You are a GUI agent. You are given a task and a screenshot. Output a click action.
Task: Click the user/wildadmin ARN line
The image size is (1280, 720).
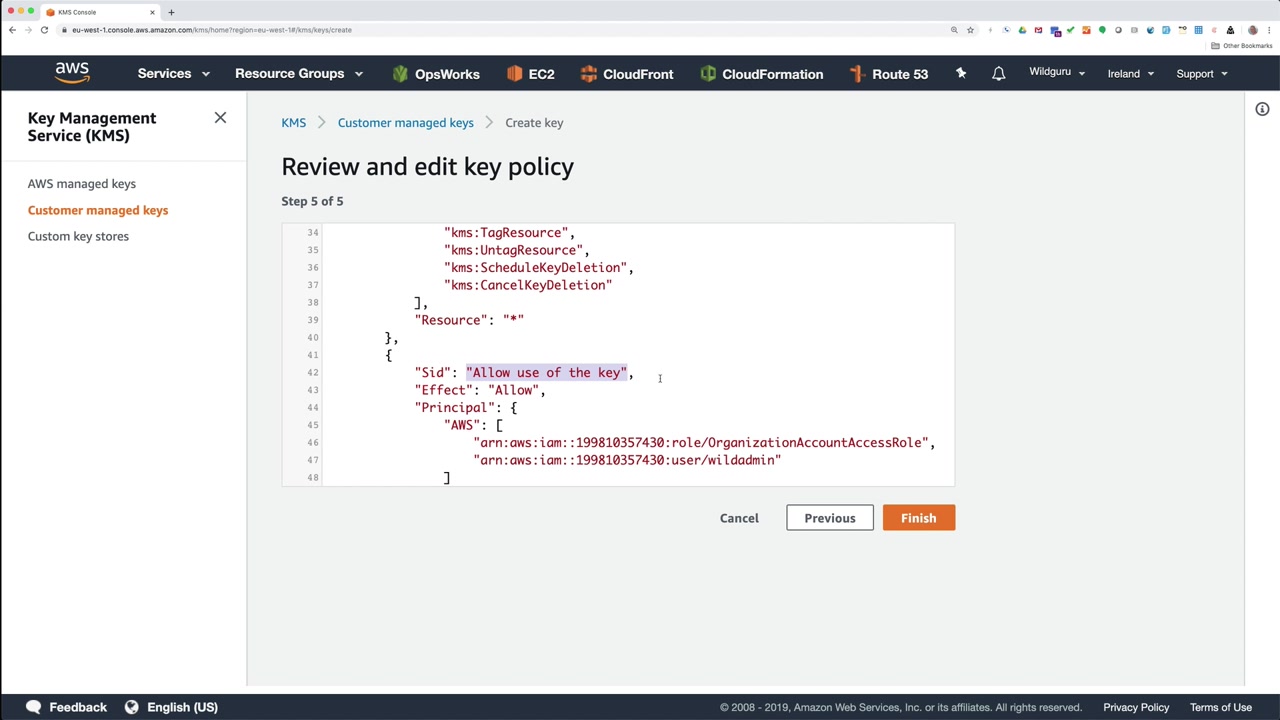[627, 460]
